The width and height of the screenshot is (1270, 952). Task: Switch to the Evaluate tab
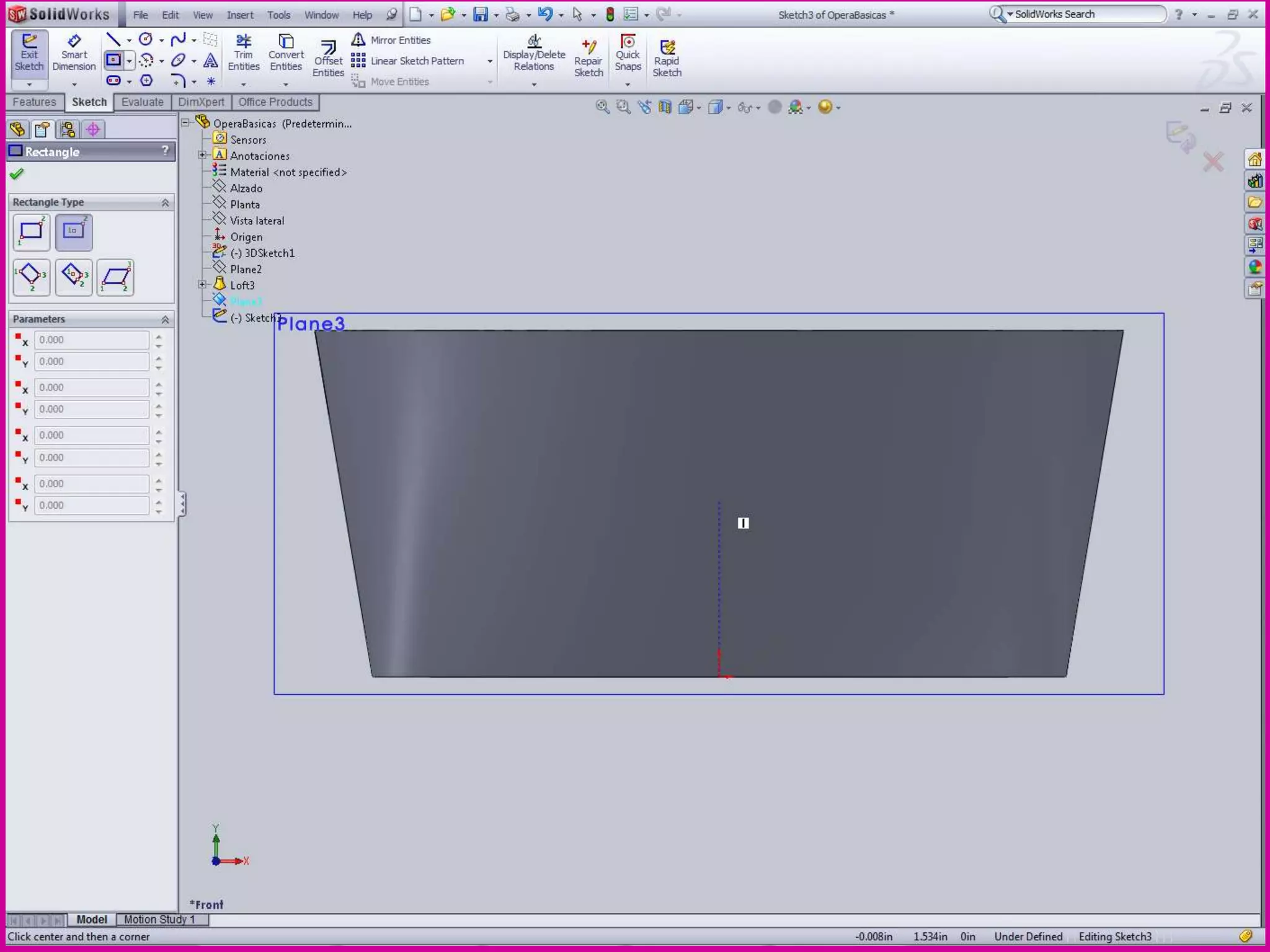pyautogui.click(x=142, y=102)
